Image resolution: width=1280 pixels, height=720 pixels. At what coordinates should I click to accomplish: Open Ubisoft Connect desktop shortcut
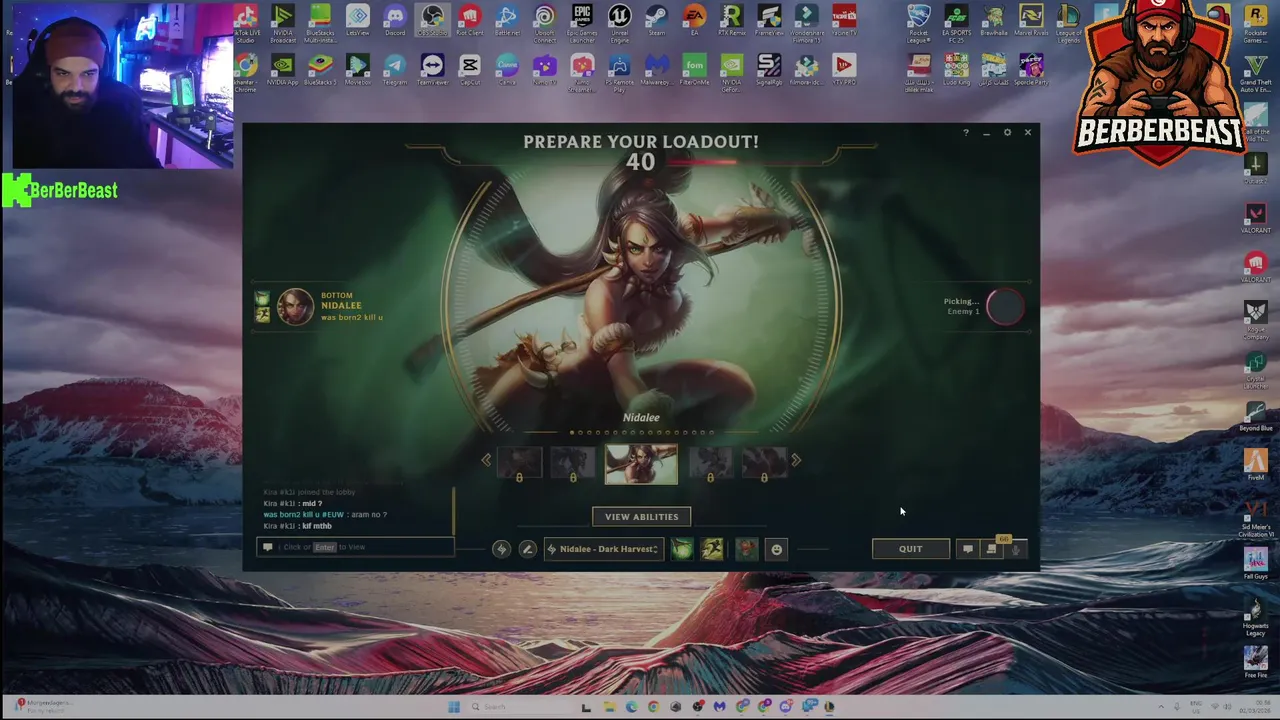(x=544, y=24)
